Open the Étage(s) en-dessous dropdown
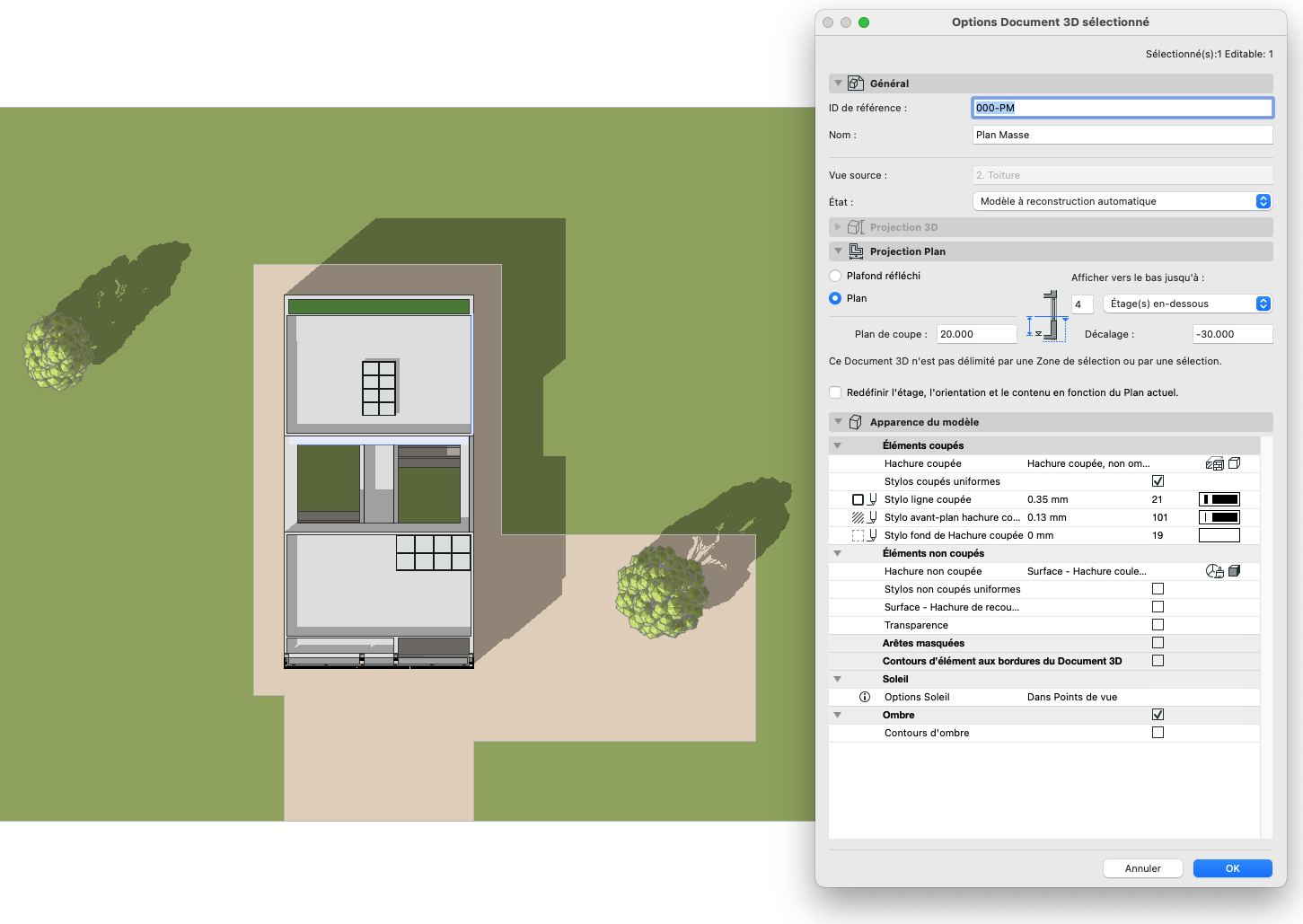 [x=1187, y=304]
